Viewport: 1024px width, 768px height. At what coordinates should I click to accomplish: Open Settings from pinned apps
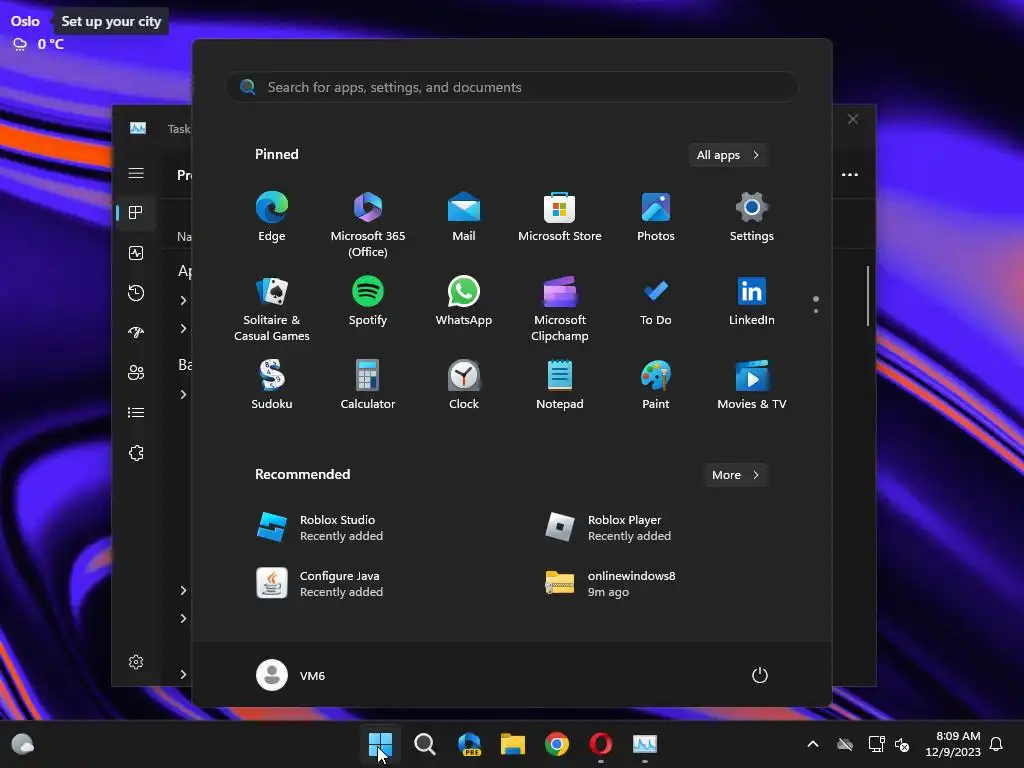[752, 216]
